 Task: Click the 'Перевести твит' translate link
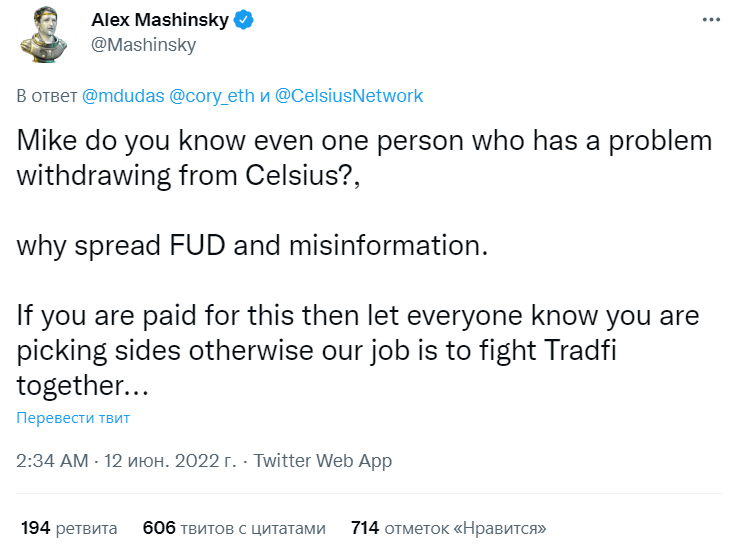click(x=73, y=418)
